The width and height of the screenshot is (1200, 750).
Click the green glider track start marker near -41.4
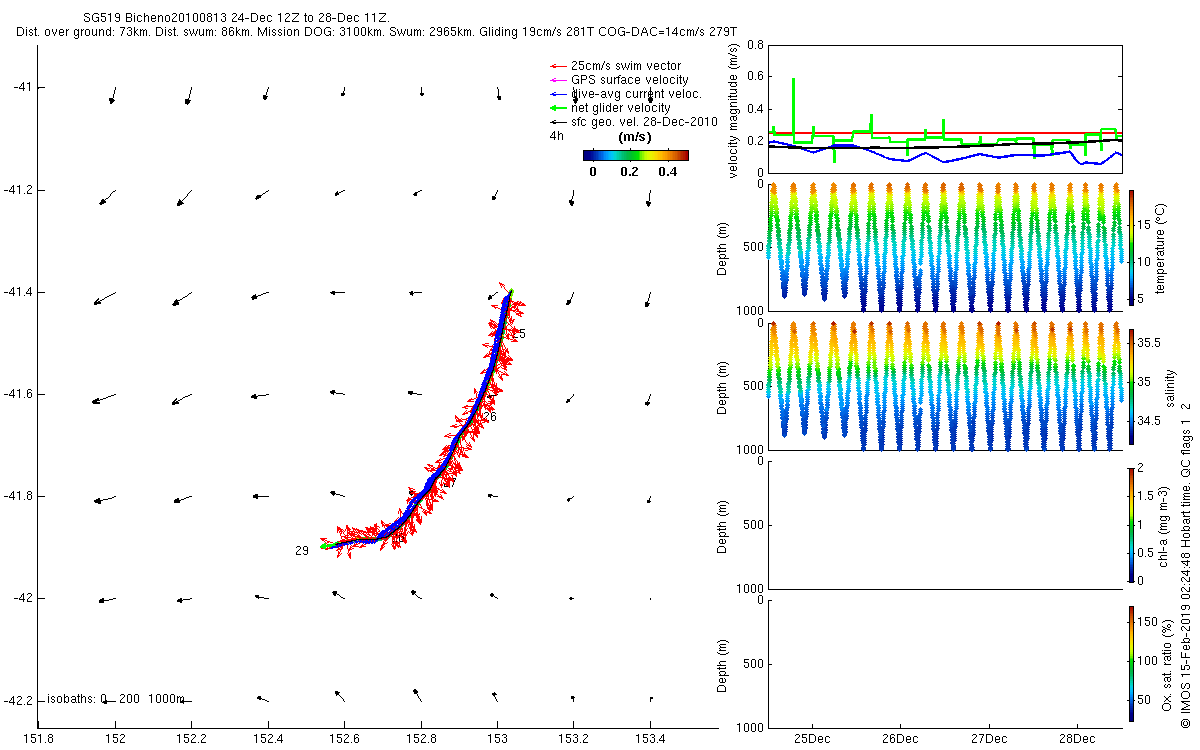click(511, 292)
